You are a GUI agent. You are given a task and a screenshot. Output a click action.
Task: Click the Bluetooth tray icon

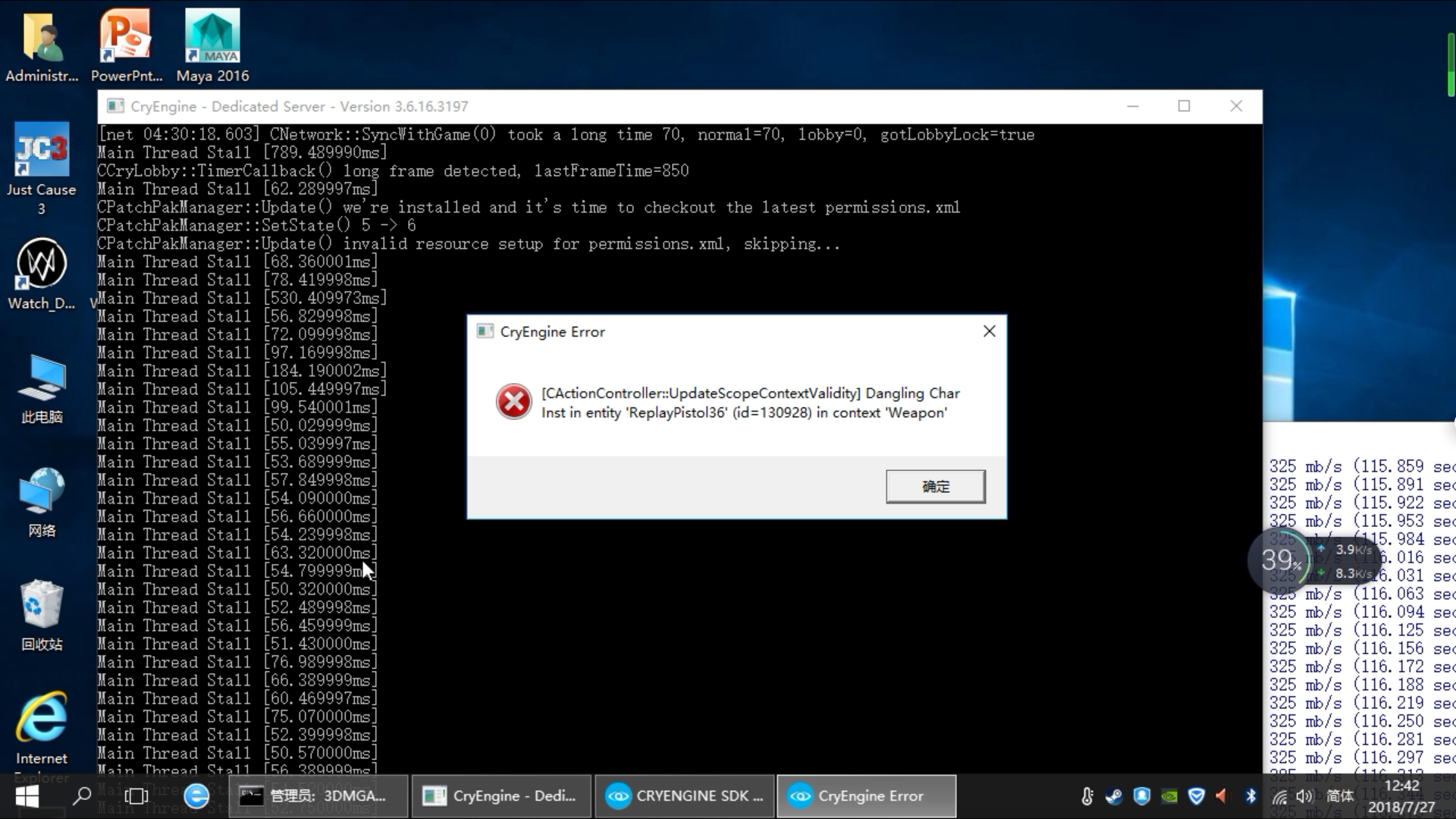click(1250, 796)
